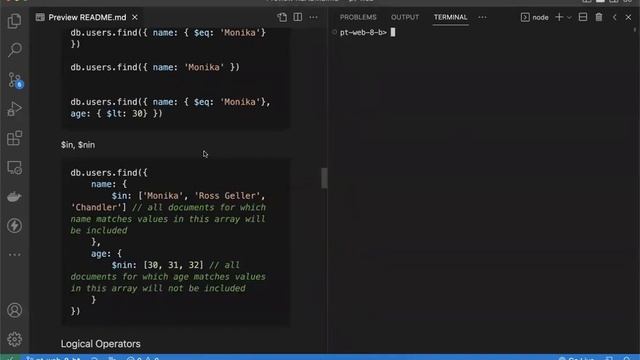Expand the launch profile dropdown arrow

click(569, 18)
